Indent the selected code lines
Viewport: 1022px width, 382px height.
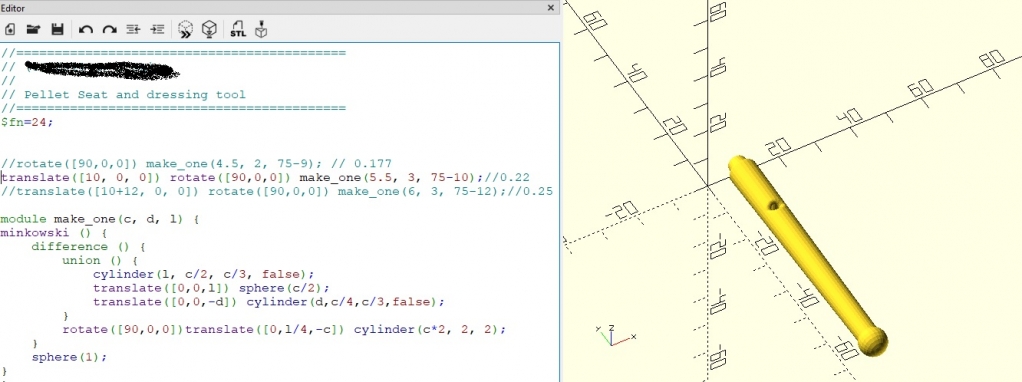pyautogui.click(x=157, y=29)
